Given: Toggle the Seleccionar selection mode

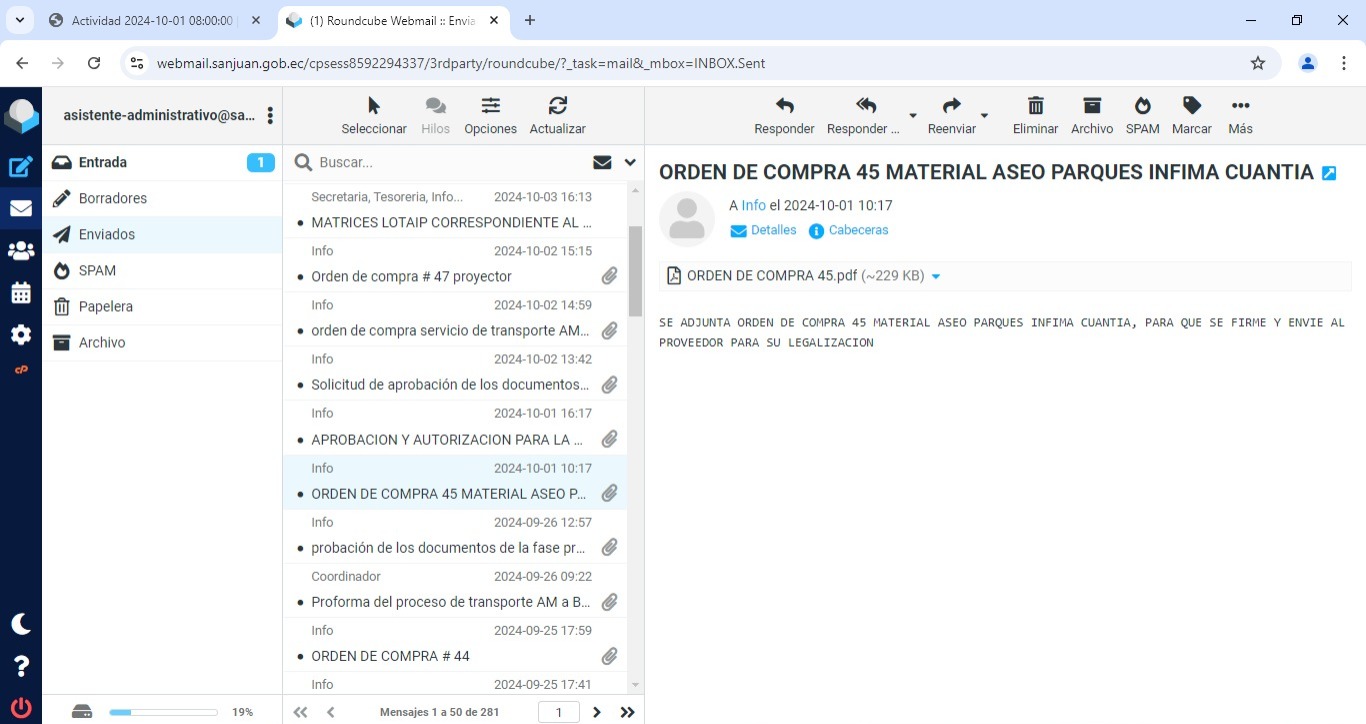Looking at the screenshot, I should click(374, 106).
